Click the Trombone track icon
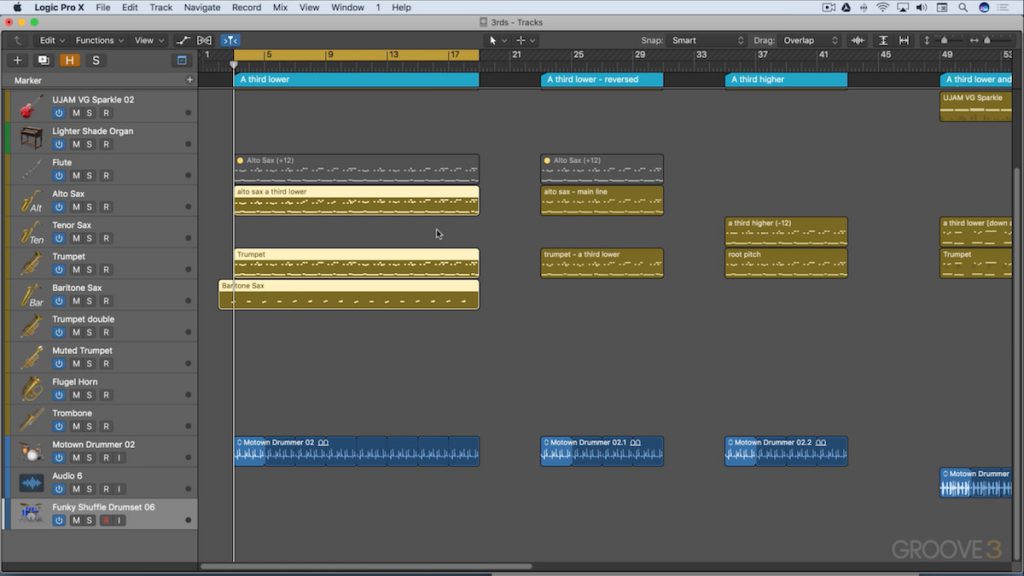The width and height of the screenshot is (1024, 576). point(30,420)
